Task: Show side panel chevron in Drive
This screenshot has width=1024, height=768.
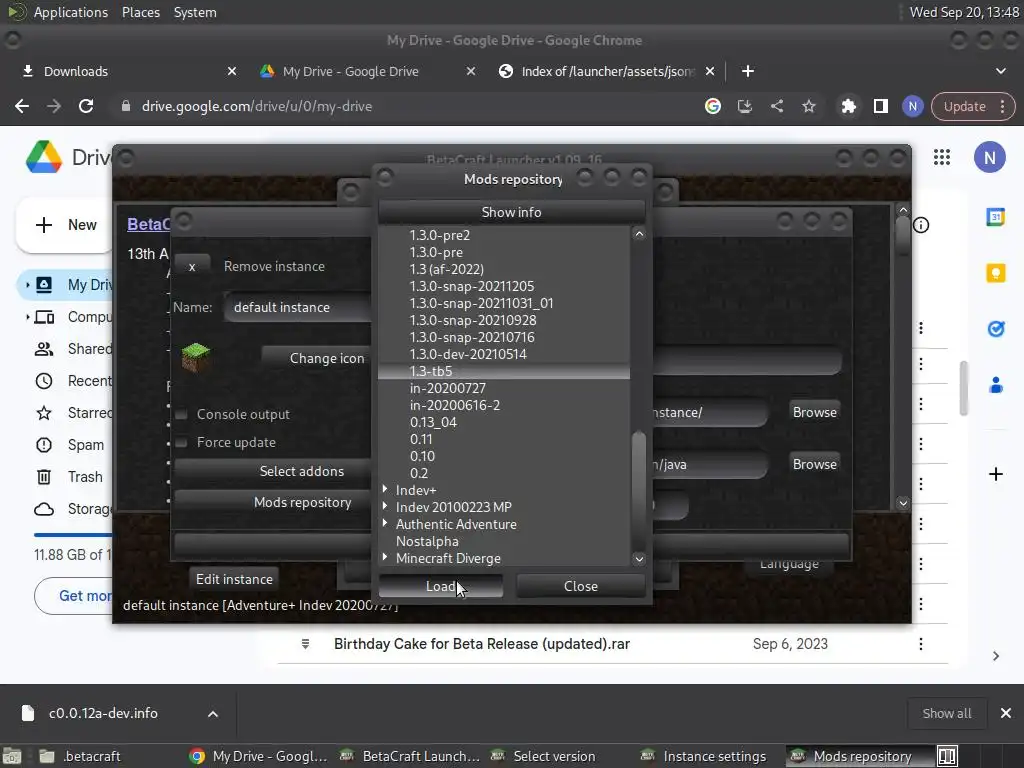Action: [x=995, y=656]
